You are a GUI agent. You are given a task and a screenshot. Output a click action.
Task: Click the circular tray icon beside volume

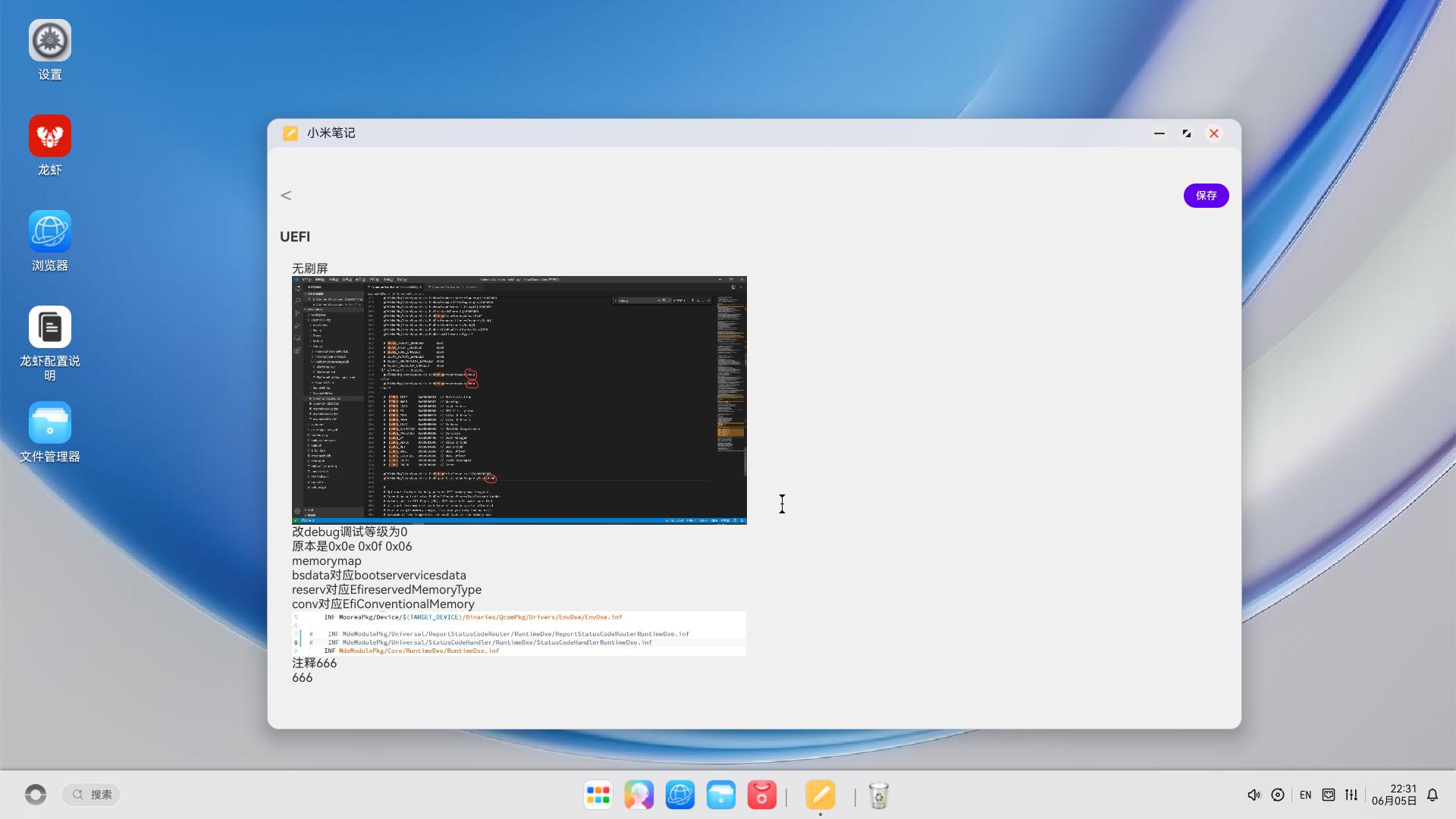[1278, 795]
